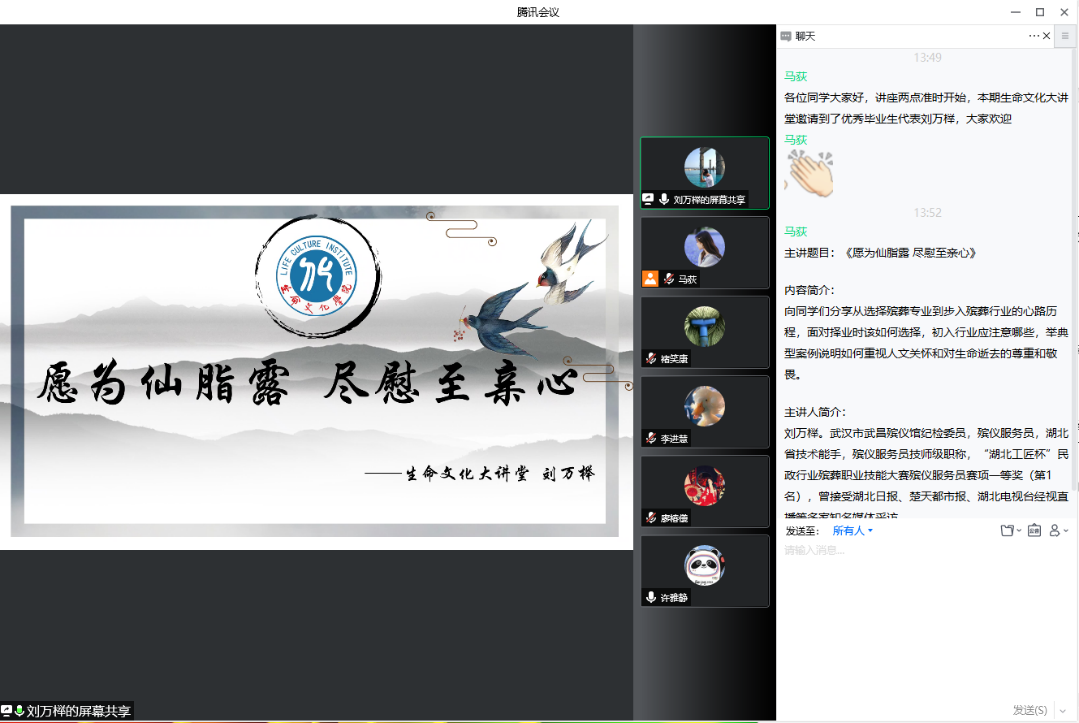Select 廖榕儇's participant video tile

coord(704,491)
